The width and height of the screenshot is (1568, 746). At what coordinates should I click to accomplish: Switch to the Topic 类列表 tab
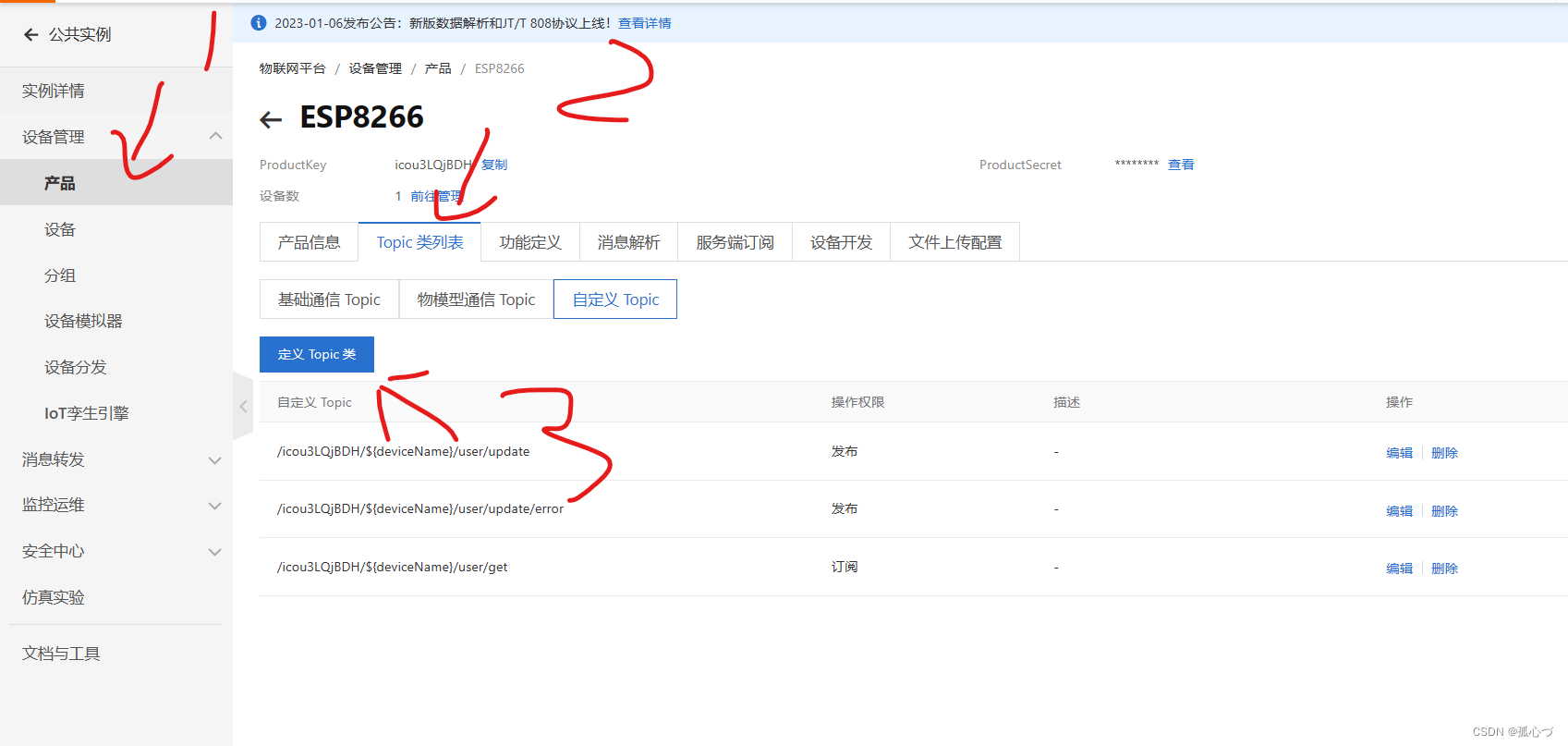pos(419,242)
